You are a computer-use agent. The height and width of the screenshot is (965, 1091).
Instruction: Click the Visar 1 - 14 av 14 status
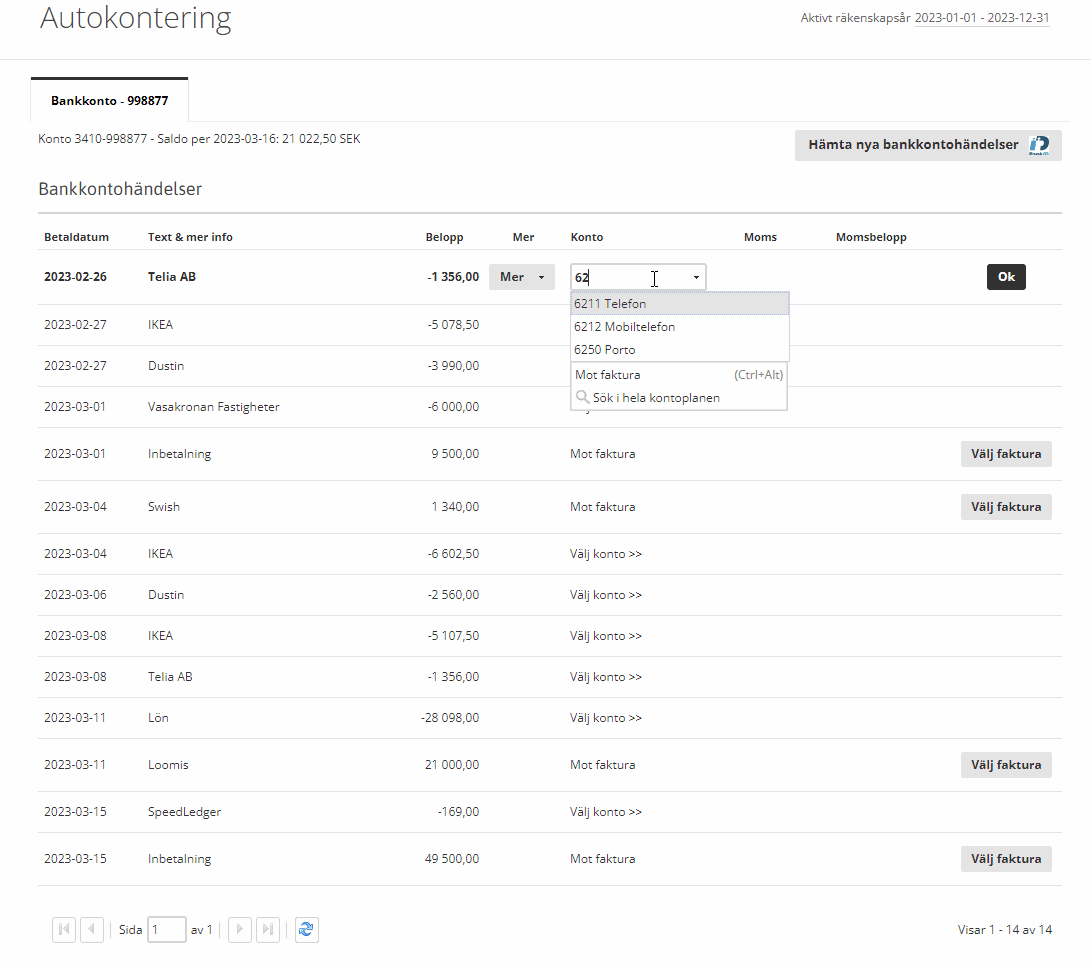pyautogui.click(x=1005, y=930)
